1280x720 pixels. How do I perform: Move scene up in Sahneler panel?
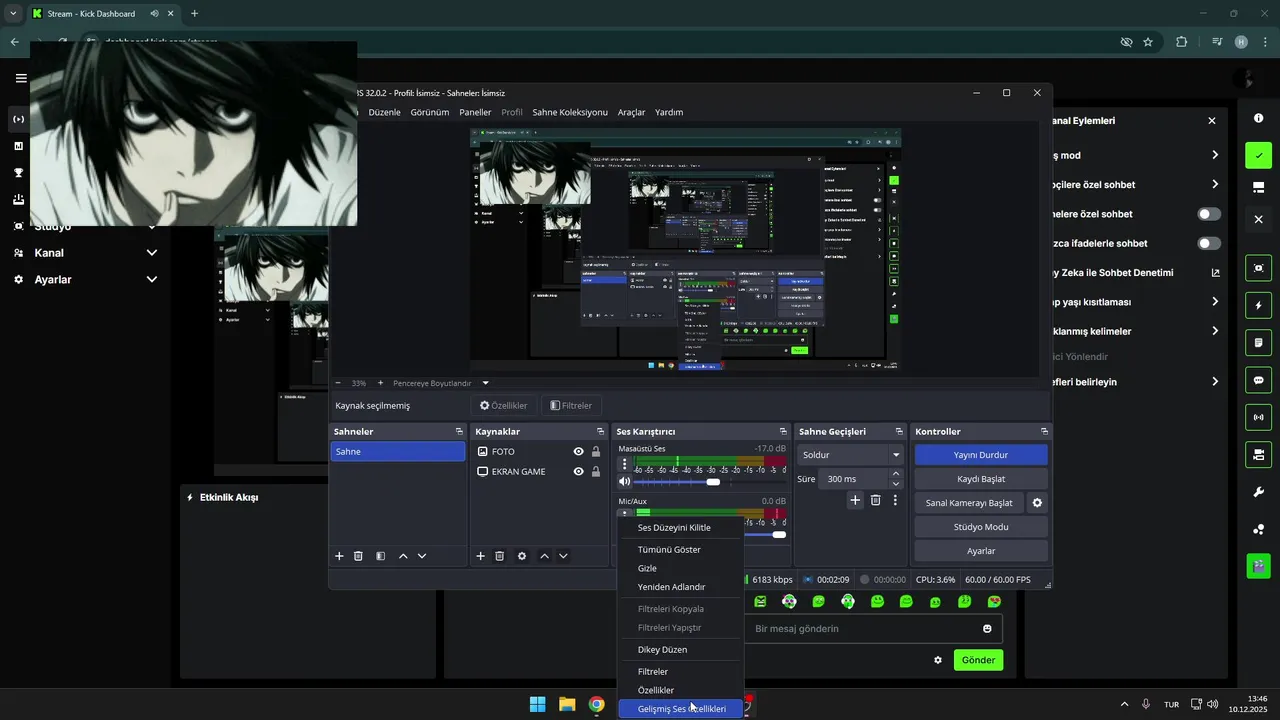(403, 556)
